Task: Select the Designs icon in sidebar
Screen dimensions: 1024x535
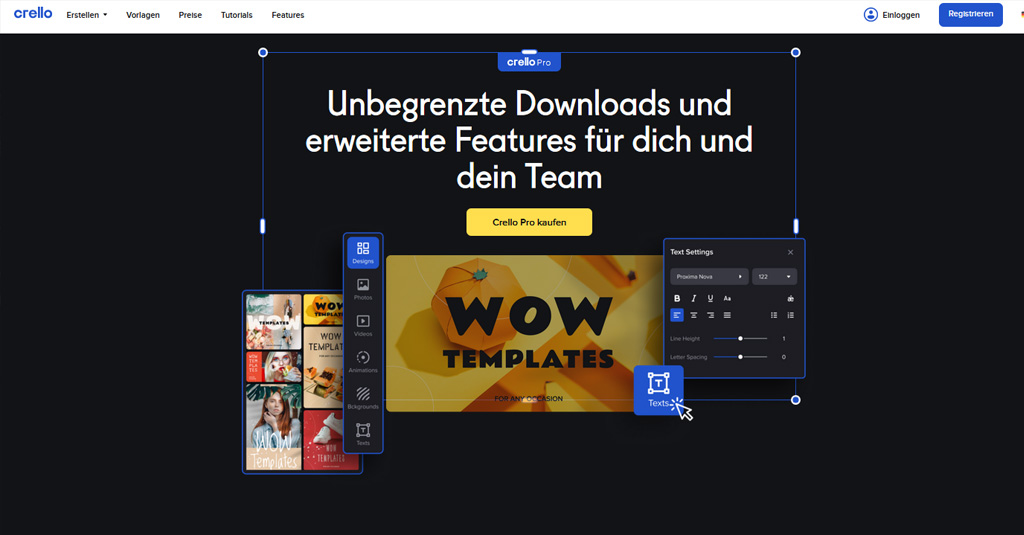Action: click(x=363, y=252)
